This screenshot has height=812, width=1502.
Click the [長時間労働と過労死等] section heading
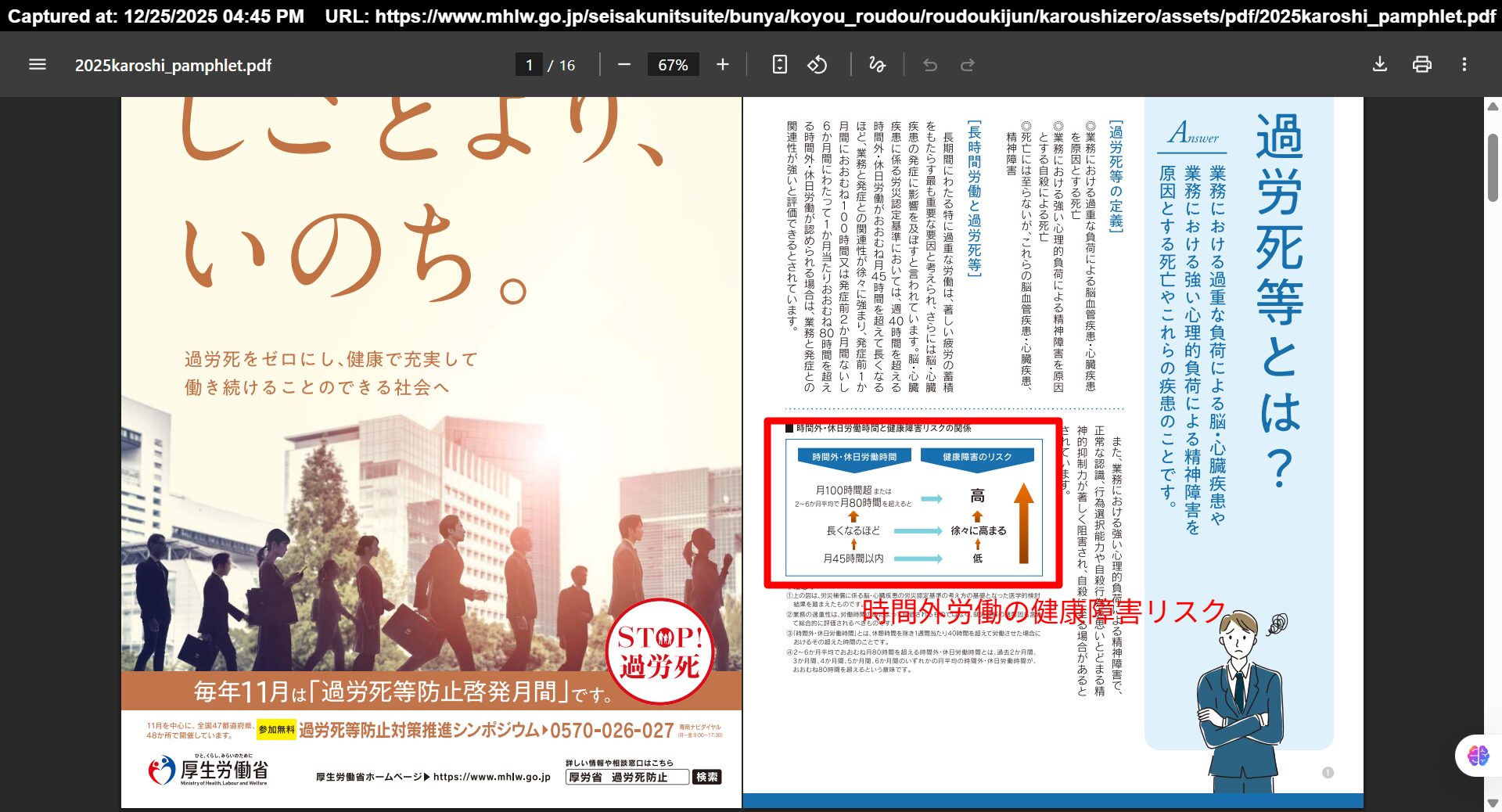(x=975, y=199)
